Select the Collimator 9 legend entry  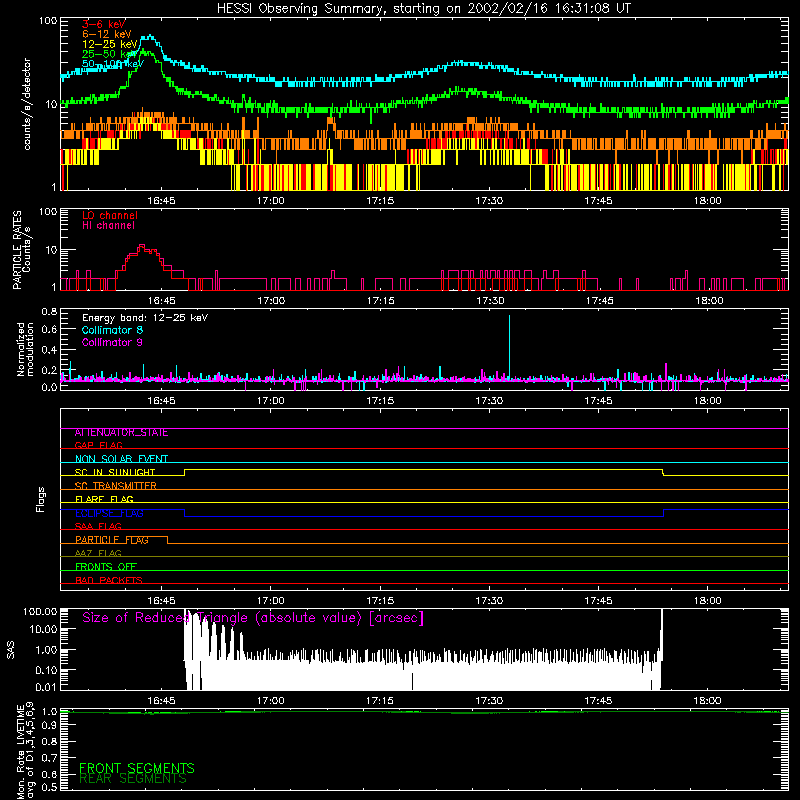(x=112, y=342)
